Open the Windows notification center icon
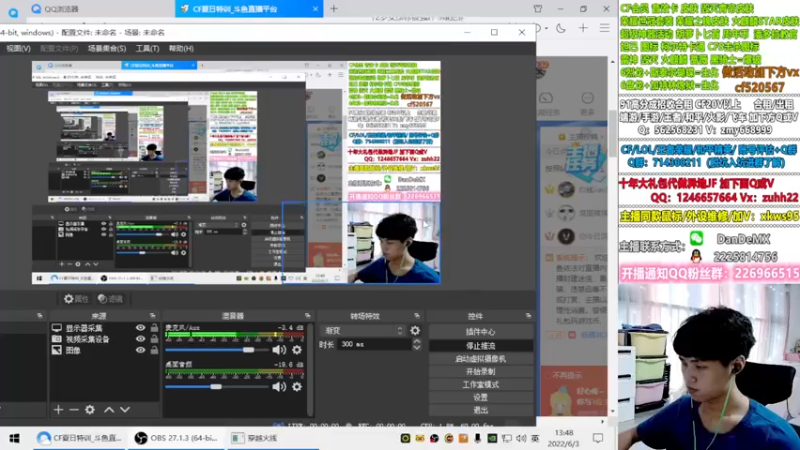Screen dimensions: 800x450 597,438
